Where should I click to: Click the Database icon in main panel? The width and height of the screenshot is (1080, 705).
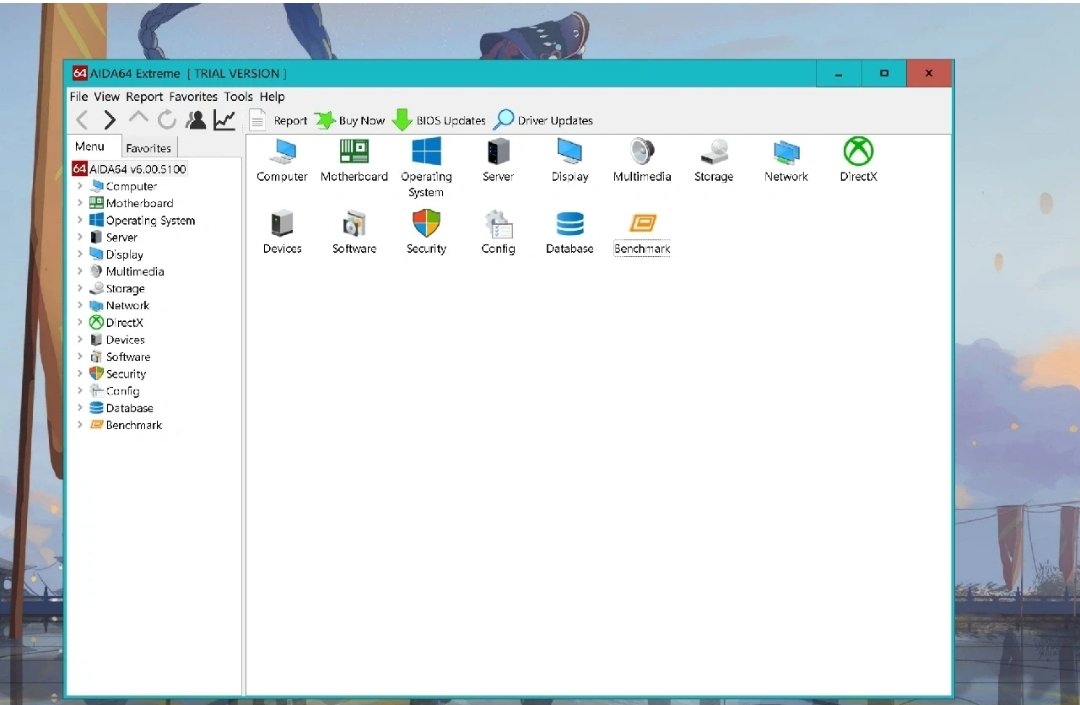click(570, 224)
